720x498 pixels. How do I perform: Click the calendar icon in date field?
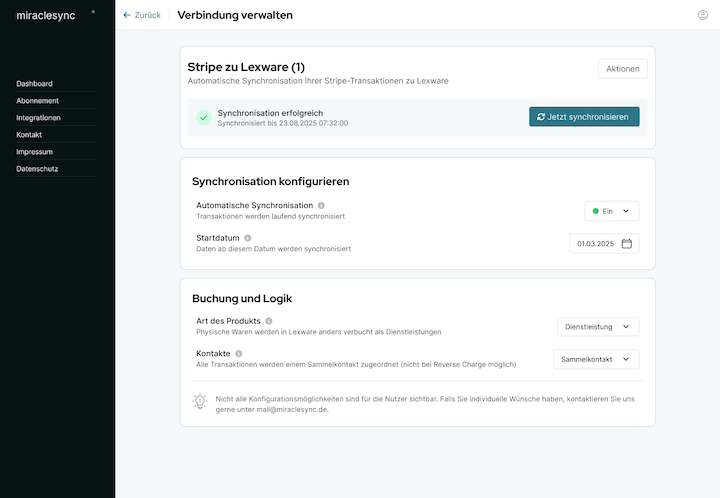(627, 243)
